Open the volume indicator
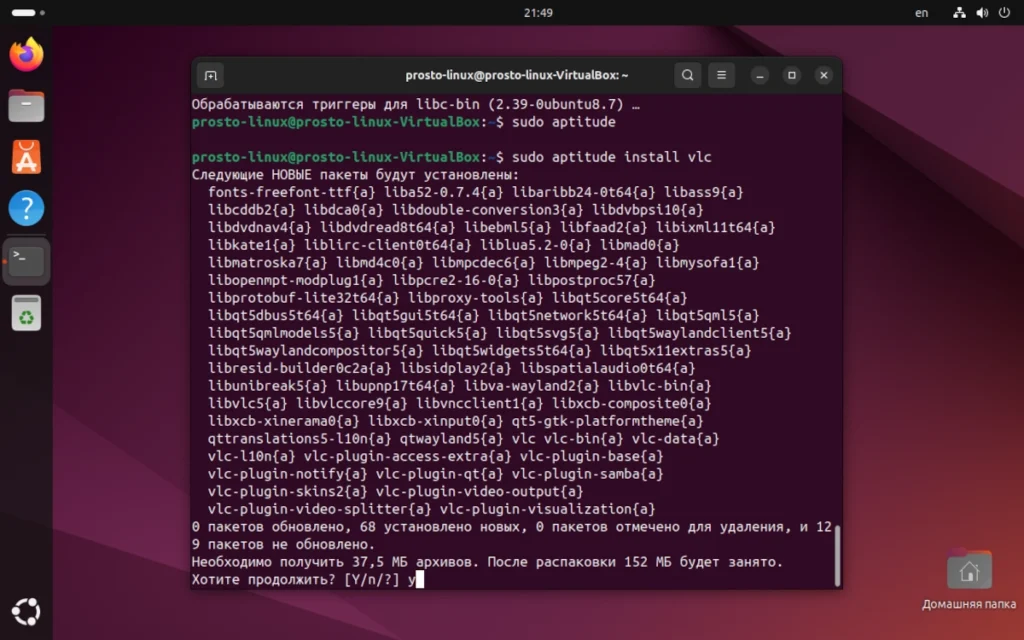Screen dimensions: 1024x640 (x=982, y=12)
